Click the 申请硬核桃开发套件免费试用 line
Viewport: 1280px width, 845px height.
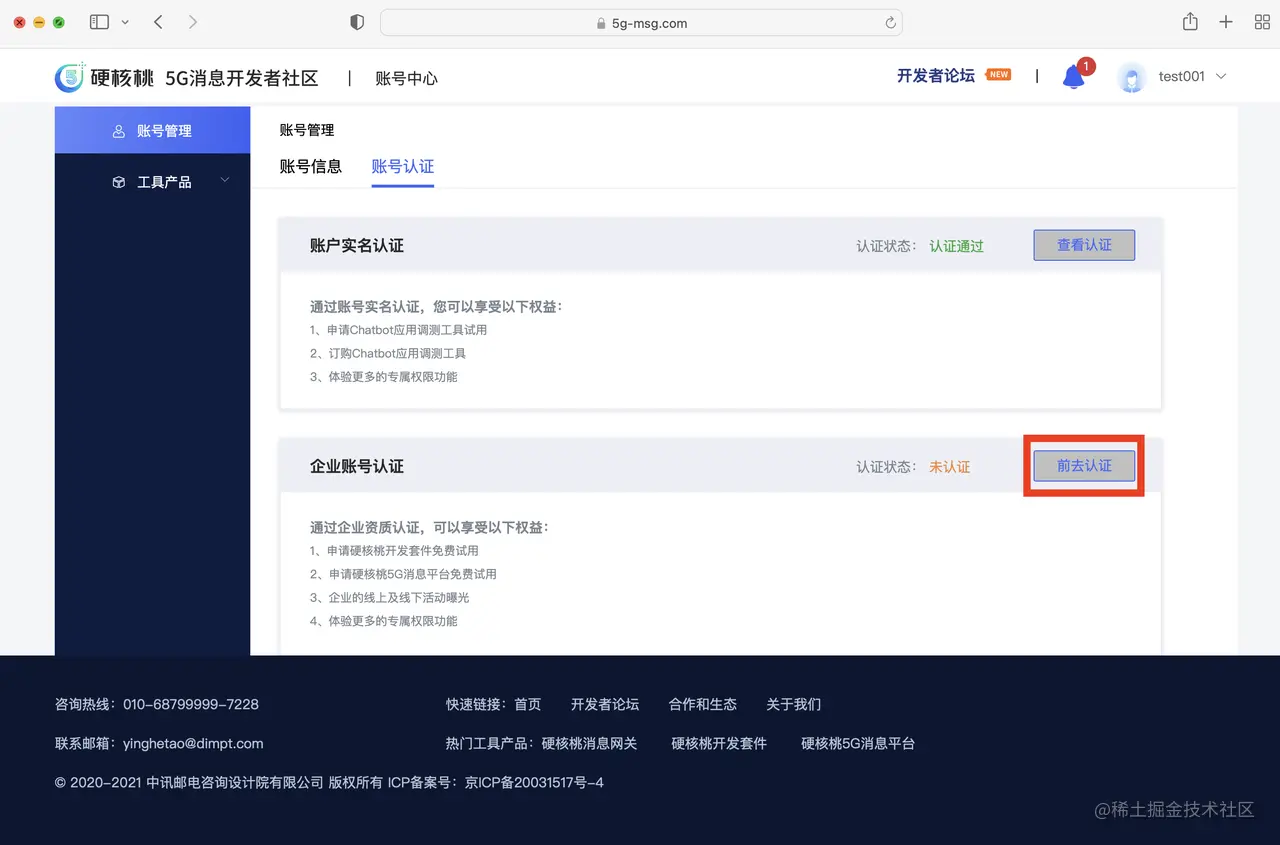point(394,550)
